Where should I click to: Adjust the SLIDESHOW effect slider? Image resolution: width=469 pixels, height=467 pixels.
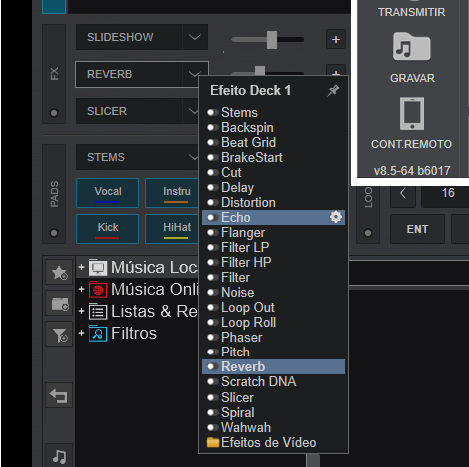(x=272, y=40)
